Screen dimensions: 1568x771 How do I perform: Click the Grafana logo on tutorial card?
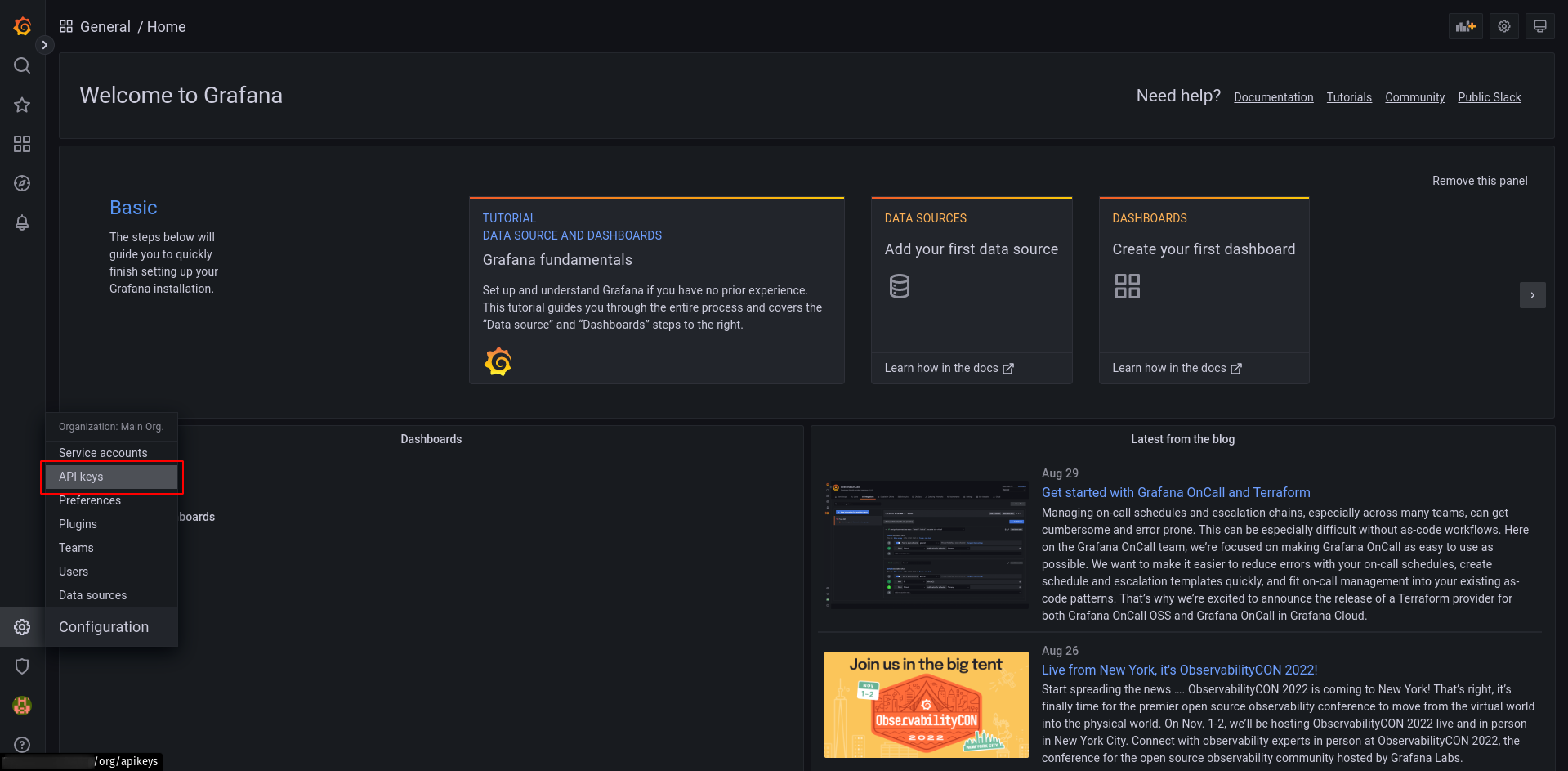[x=498, y=361]
